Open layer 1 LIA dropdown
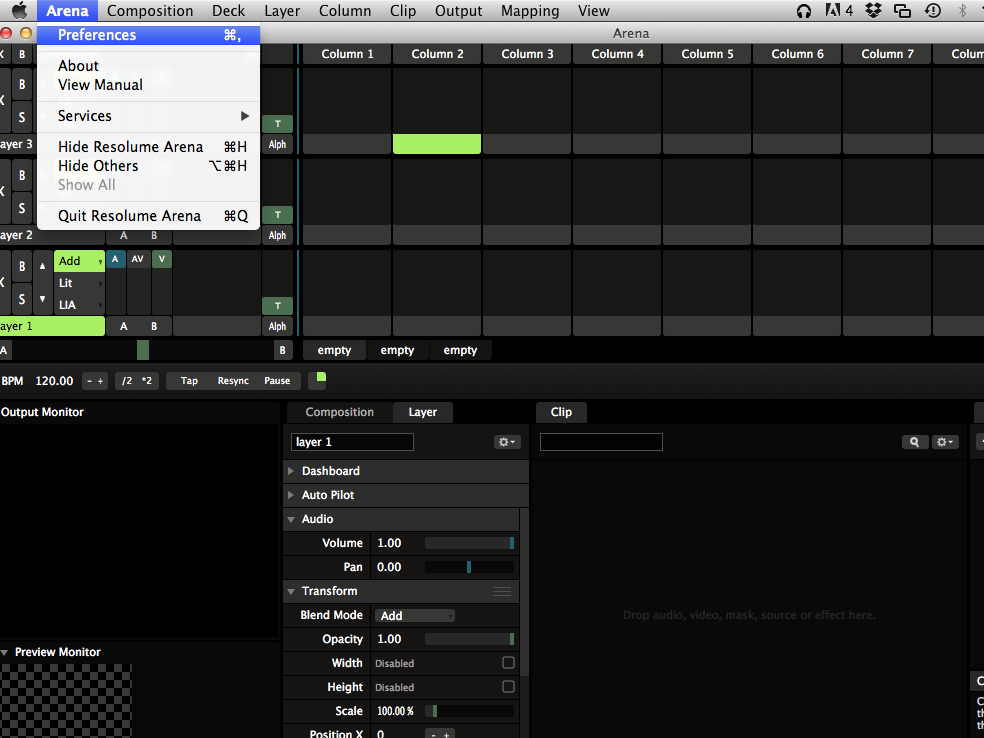984x738 pixels. coord(80,305)
